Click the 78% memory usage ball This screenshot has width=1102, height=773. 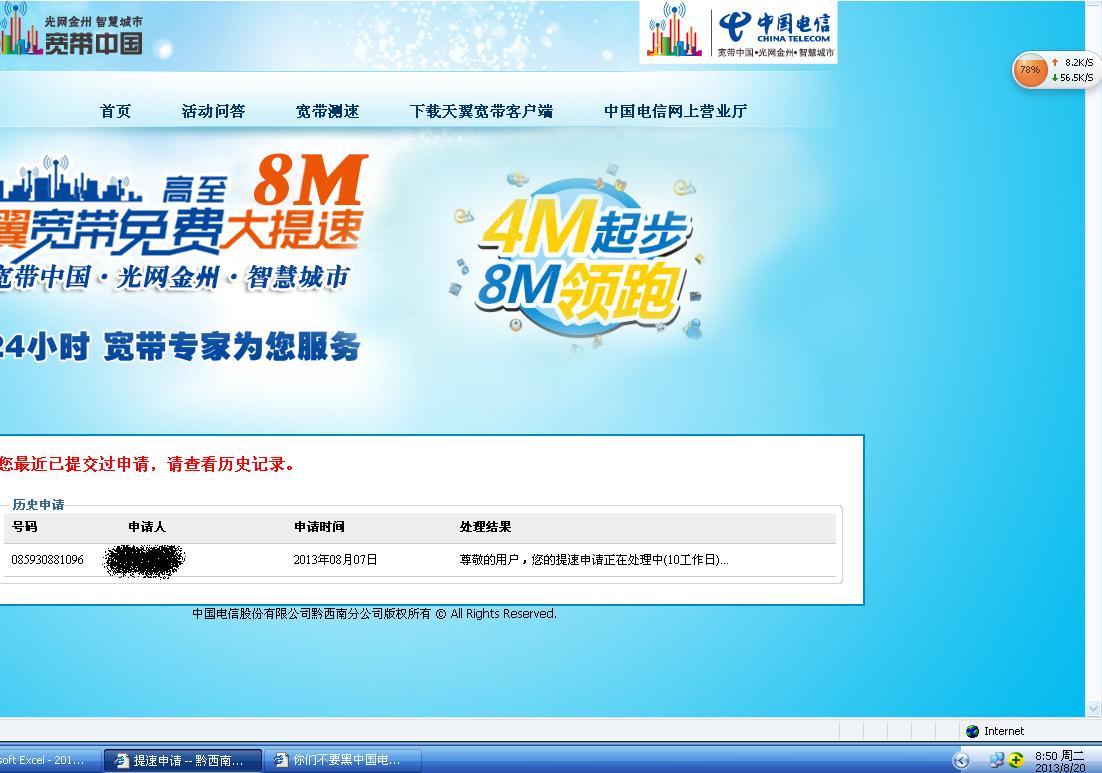(1030, 70)
